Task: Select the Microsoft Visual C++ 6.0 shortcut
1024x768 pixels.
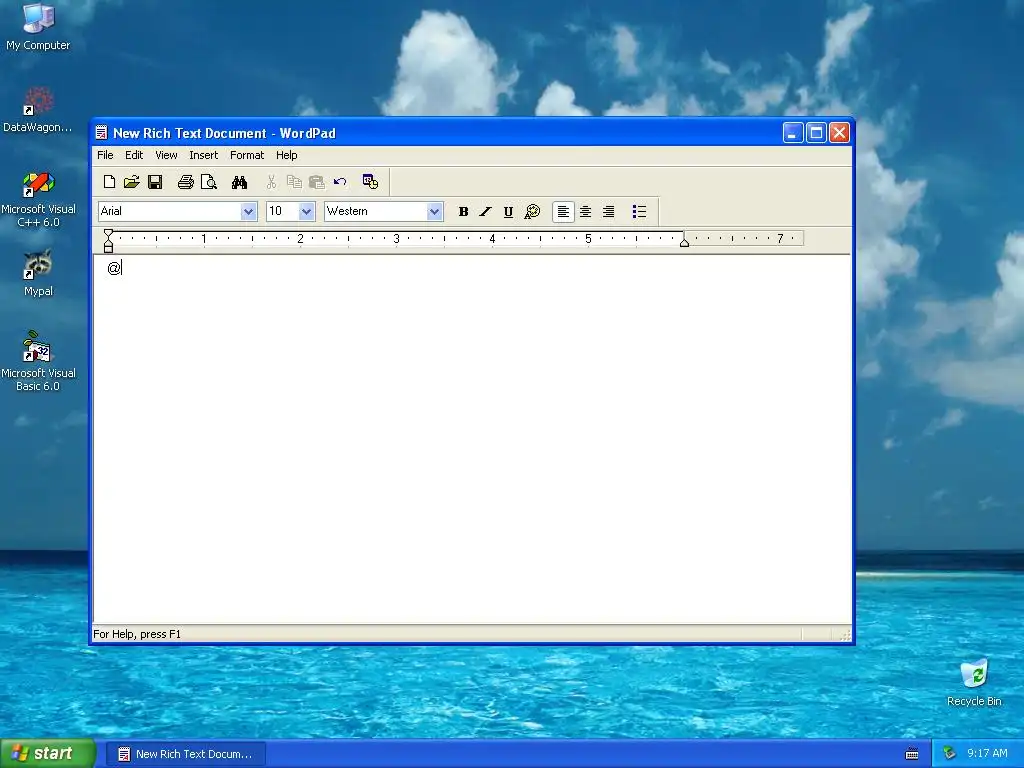Action: point(39,200)
